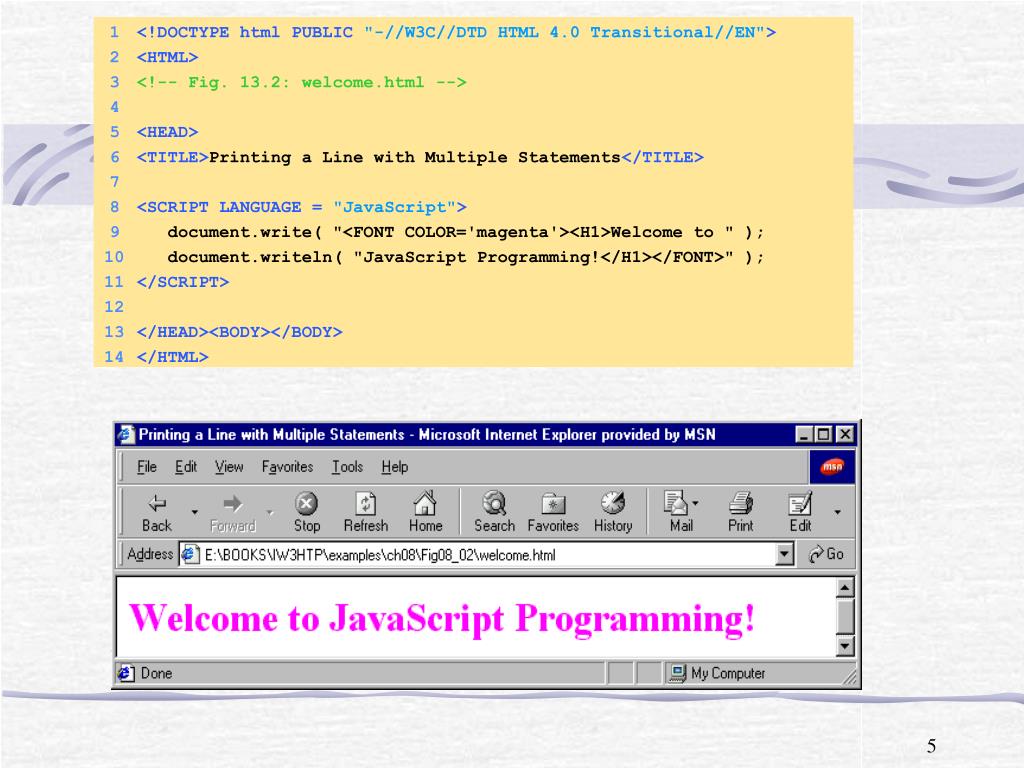Click the 'My Computer' status text
The image size is (1024, 768).
(x=728, y=673)
